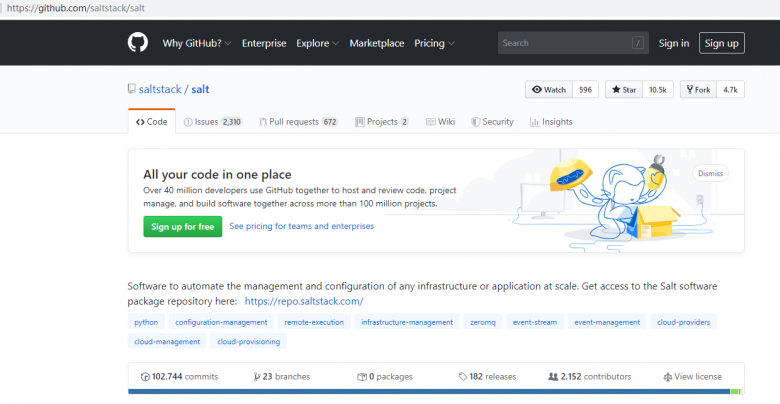Switch to the Pull requests tab
The image size is (780, 404).
[298, 122]
